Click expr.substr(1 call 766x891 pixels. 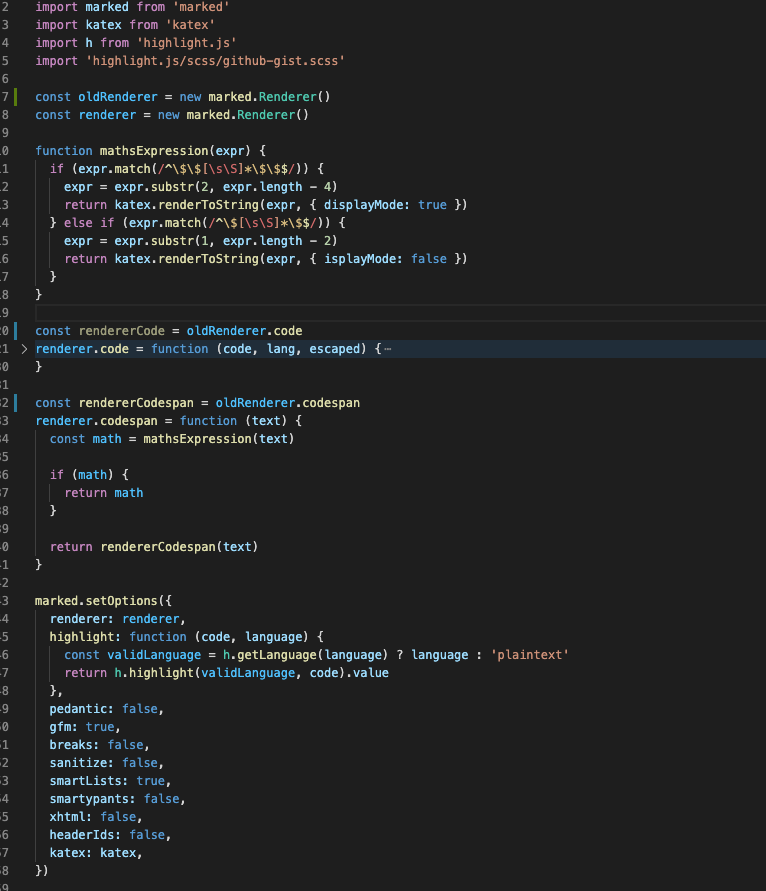point(161,241)
